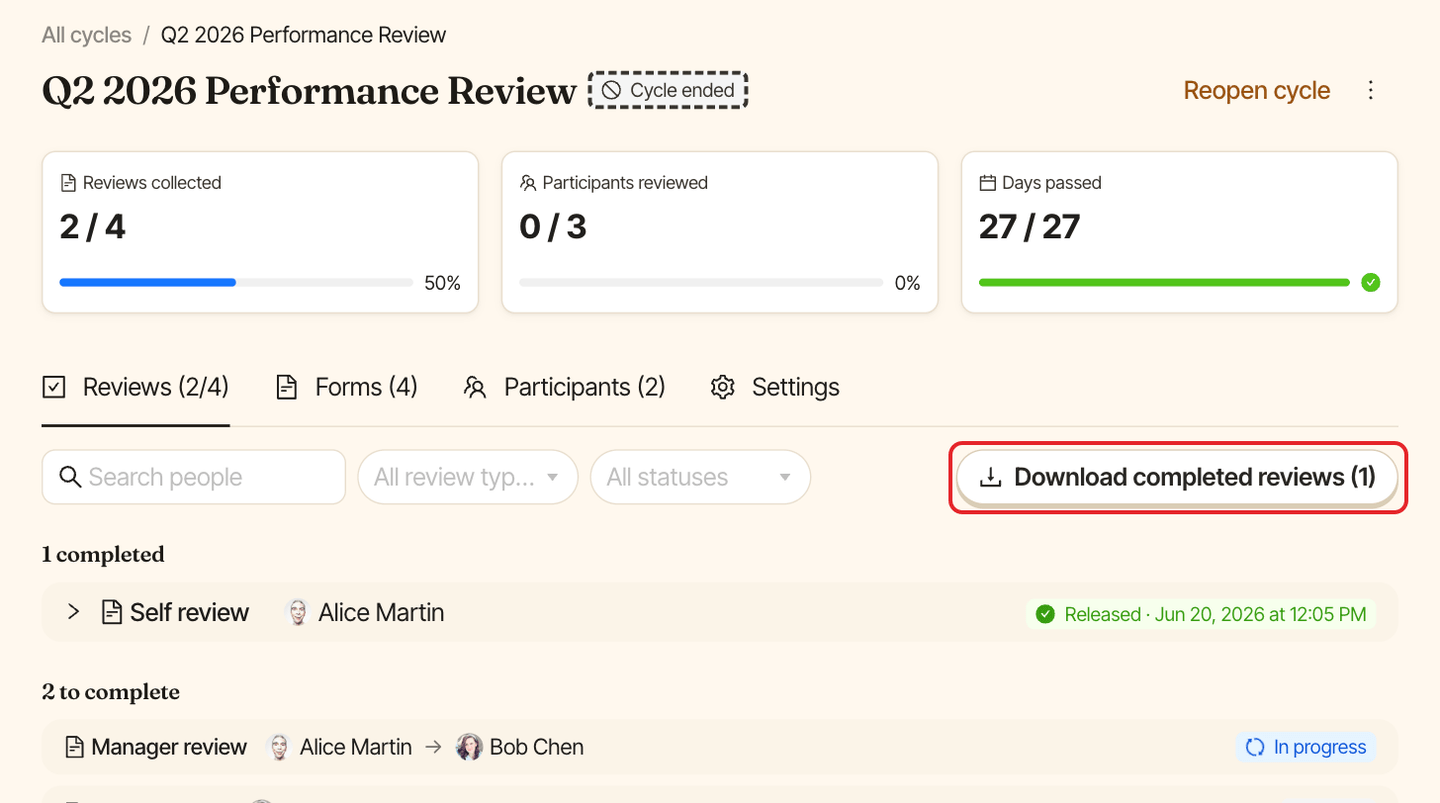The height and width of the screenshot is (803, 1440).
Task: Focus the Search people input field
Action: tap(194, 477)
